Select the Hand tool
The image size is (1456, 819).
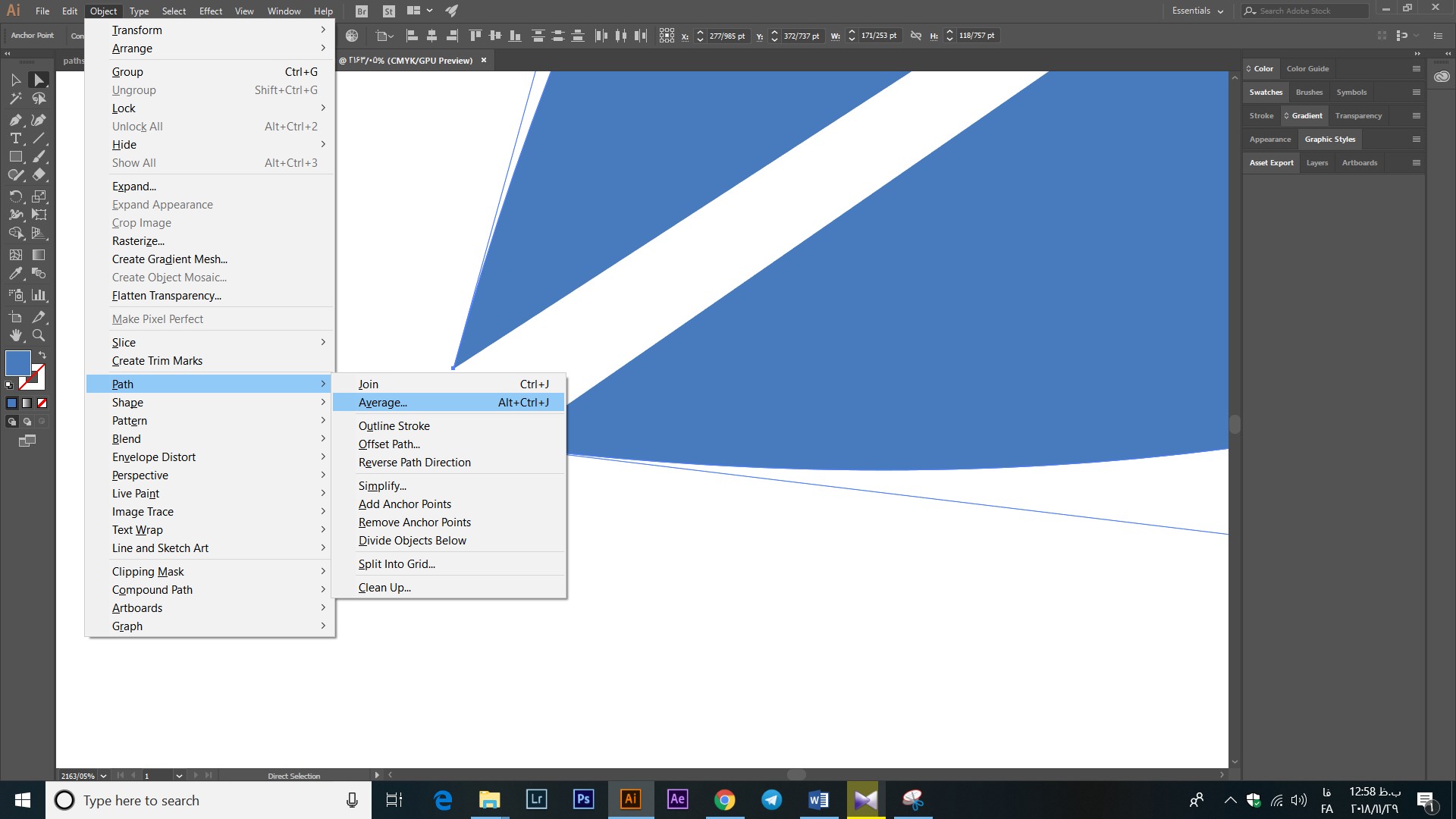(16, 335)
